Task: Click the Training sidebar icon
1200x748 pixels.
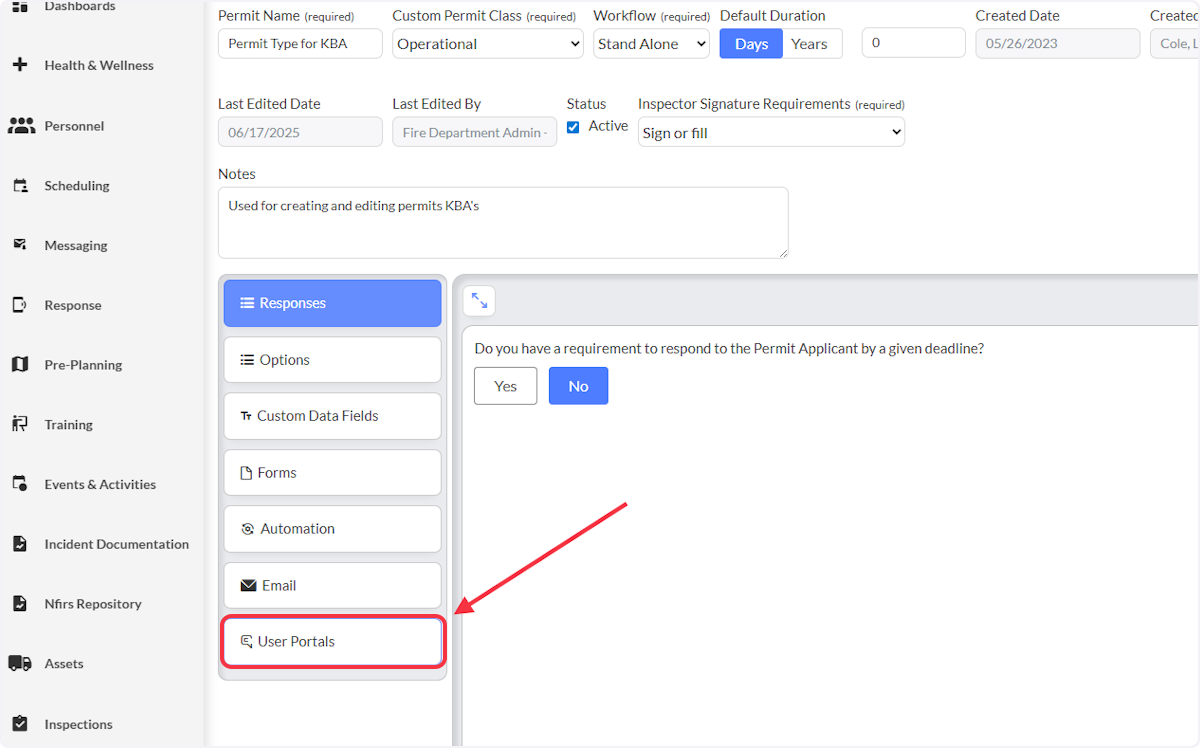Action: coord(19,424)
